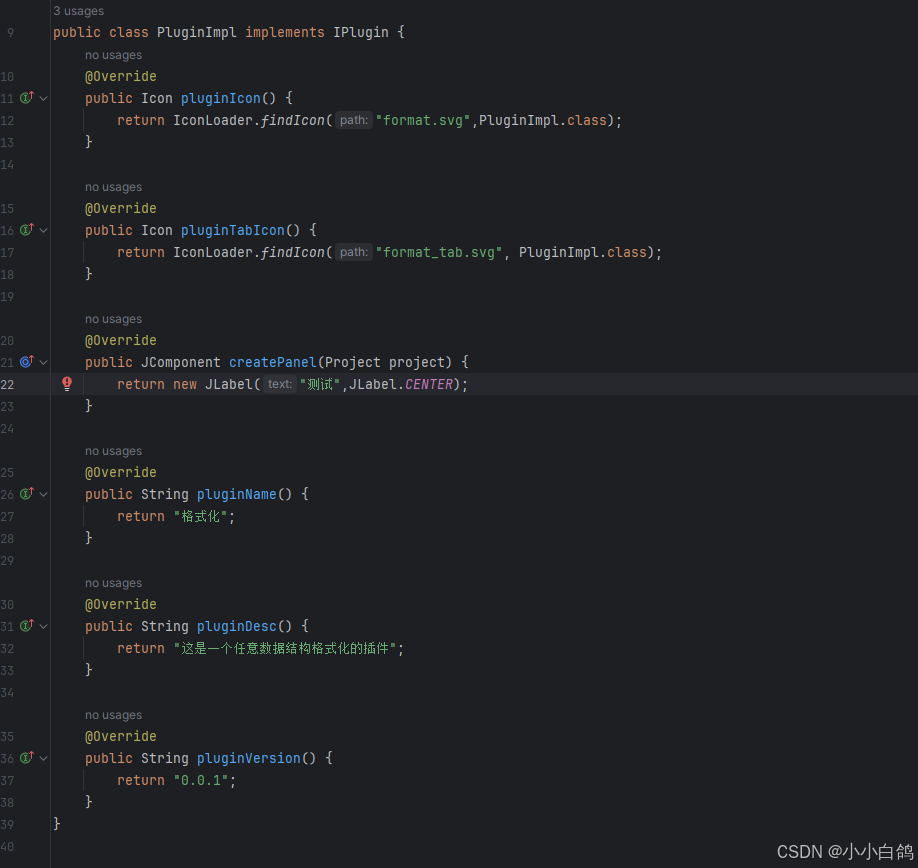918x868 pixels.
Task: Click line number 22 in the gutter
Action: [8, 385]
